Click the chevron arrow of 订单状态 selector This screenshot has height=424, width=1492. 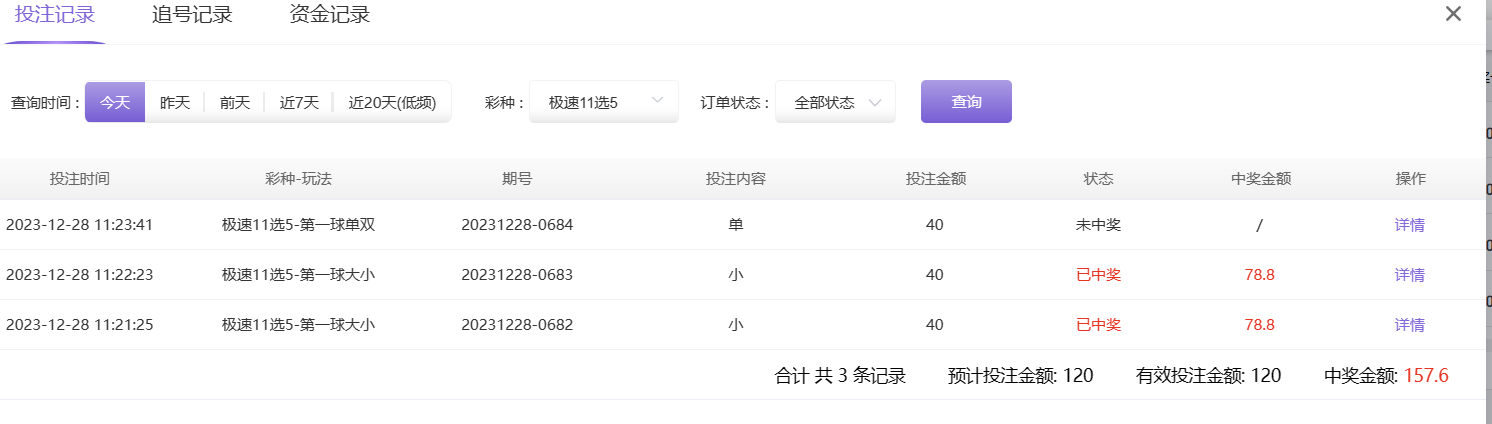(x=875, y=102)
